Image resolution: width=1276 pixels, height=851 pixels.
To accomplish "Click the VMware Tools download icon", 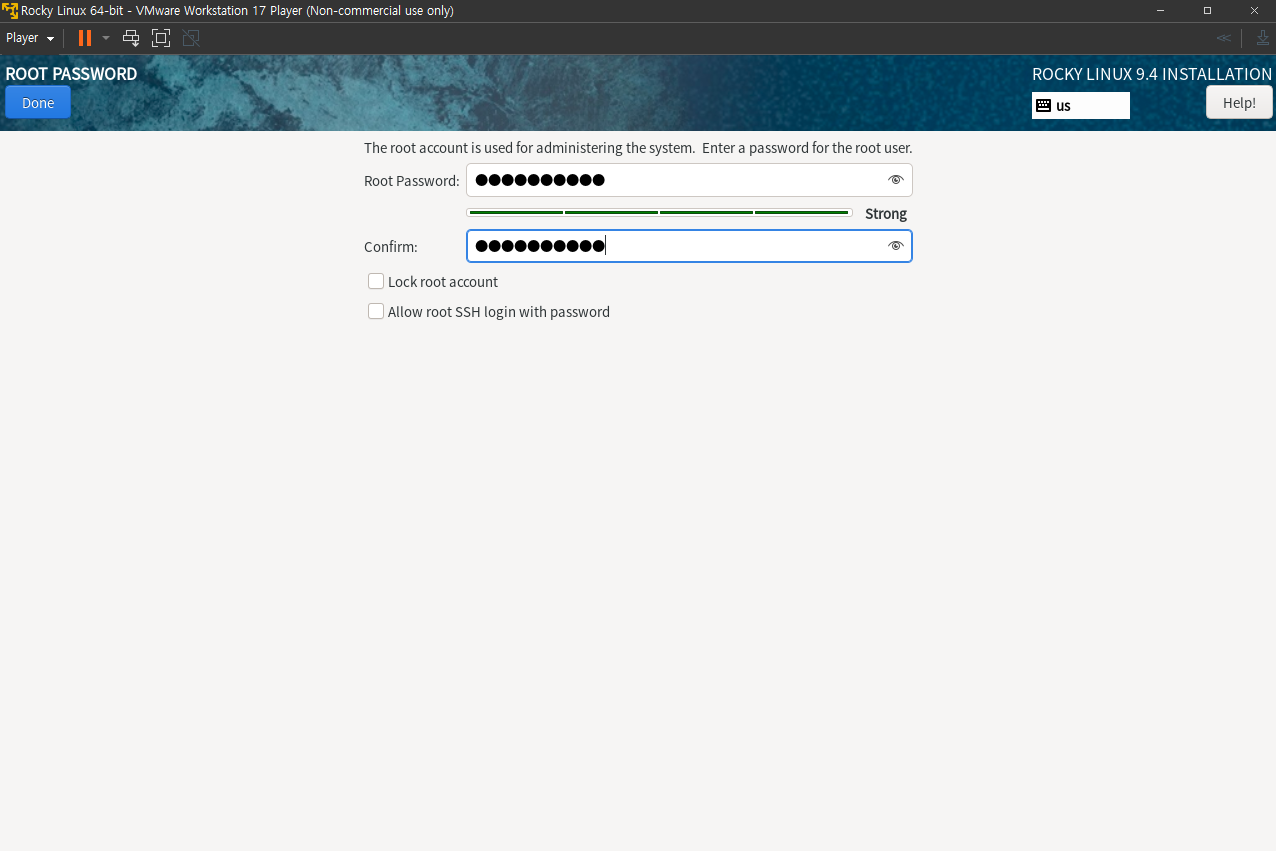I will tap(1262, 38).
